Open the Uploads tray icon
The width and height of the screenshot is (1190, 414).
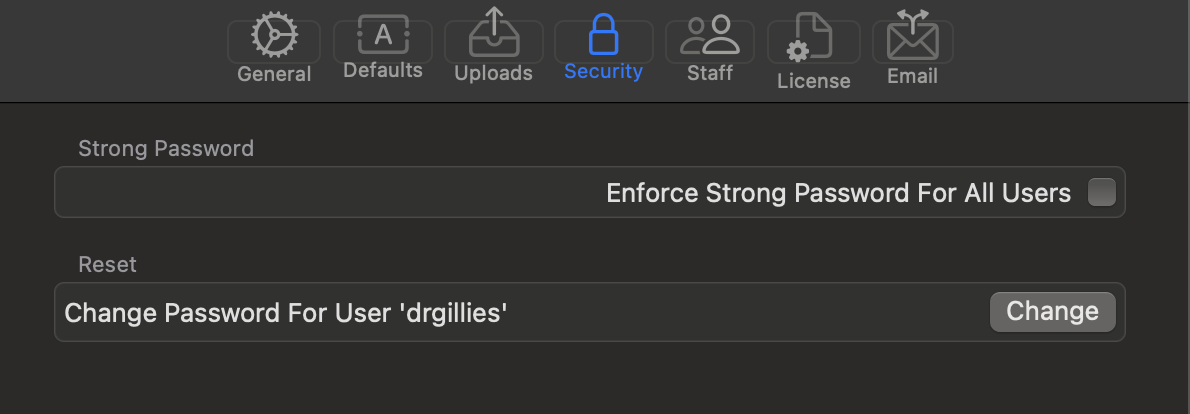[x=493, y=33]
